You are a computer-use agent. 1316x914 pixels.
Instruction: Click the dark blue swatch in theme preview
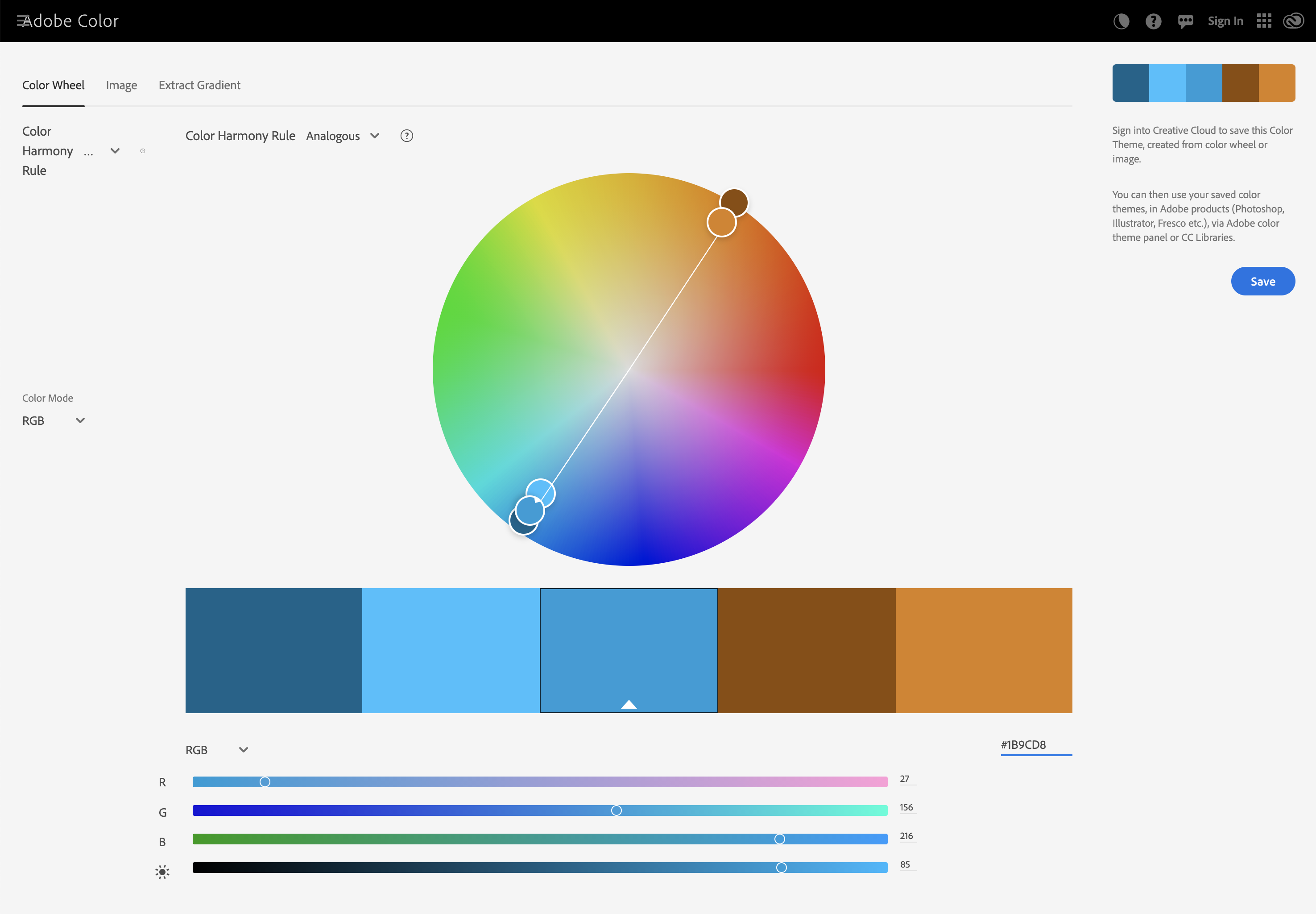point(1130,83)
